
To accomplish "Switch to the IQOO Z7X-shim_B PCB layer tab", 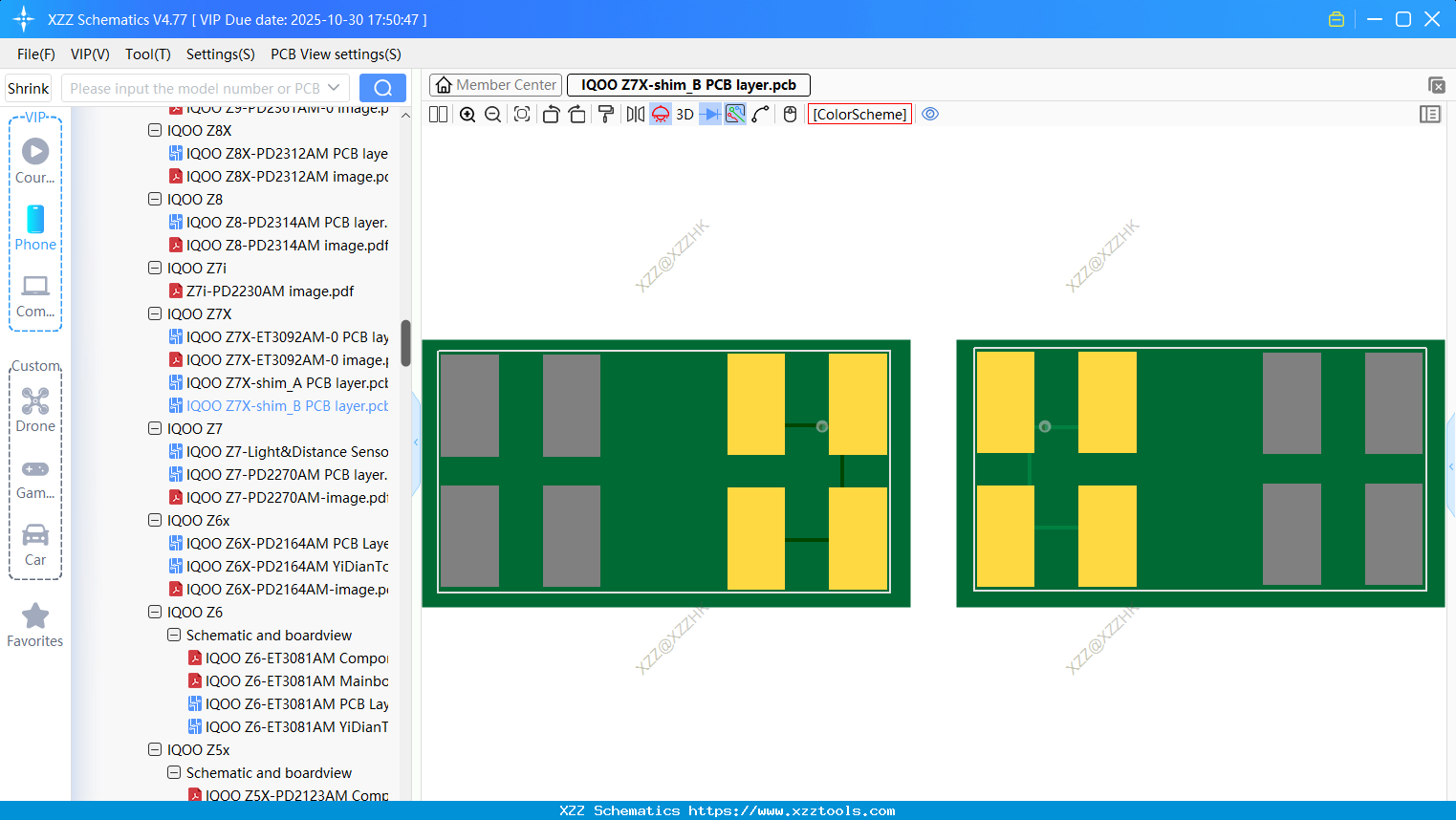I will pyautogui.click(x=688, y=84).
